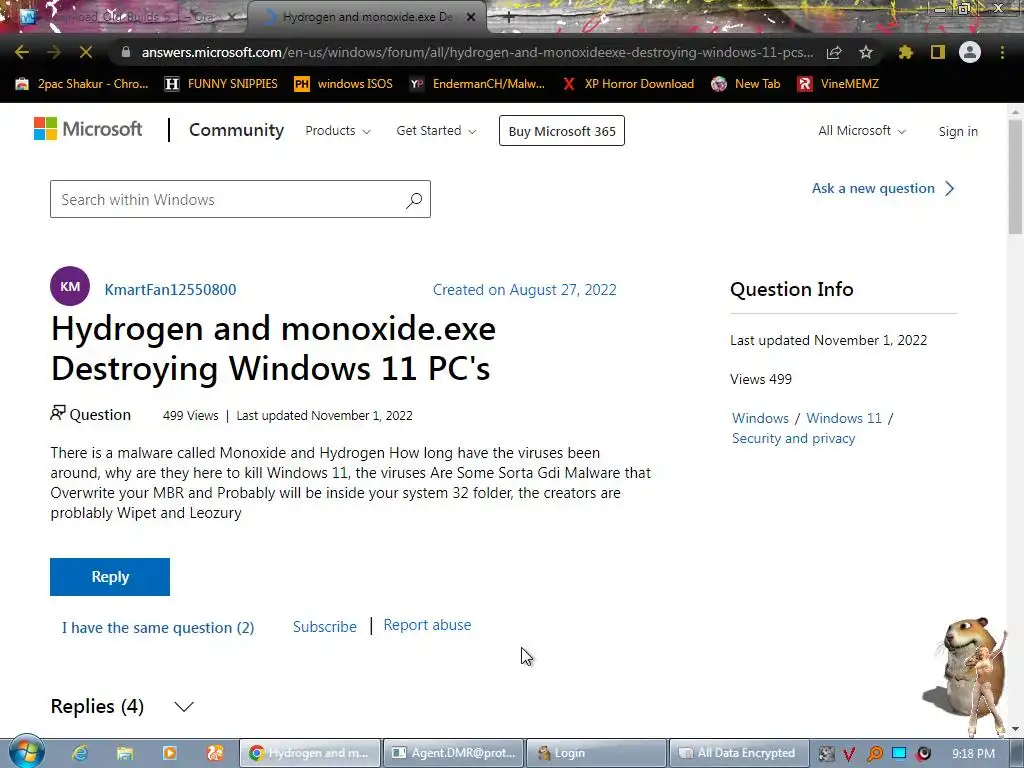Switch to the Login taskbar window

[596, 753]
